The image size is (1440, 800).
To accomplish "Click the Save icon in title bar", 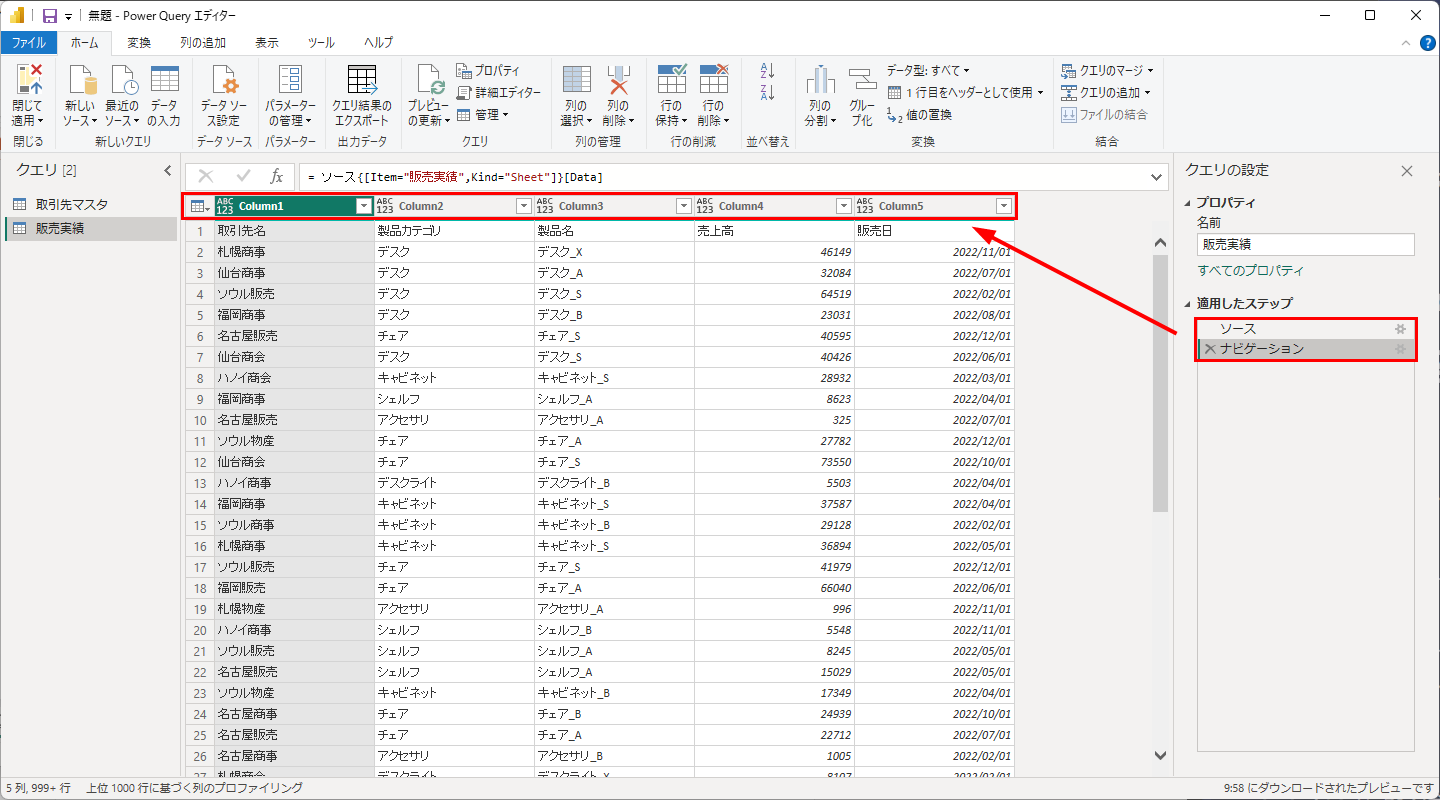I will (x=49, y=15).
